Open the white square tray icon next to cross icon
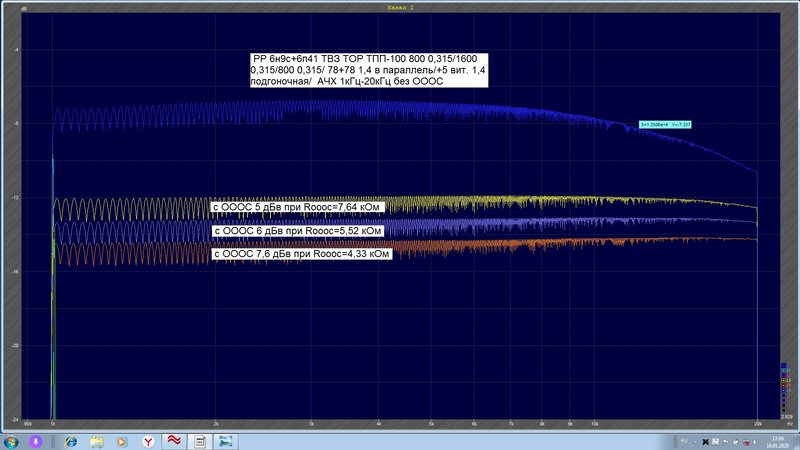This screenshot has height=450, width=800. coord(715,442)
